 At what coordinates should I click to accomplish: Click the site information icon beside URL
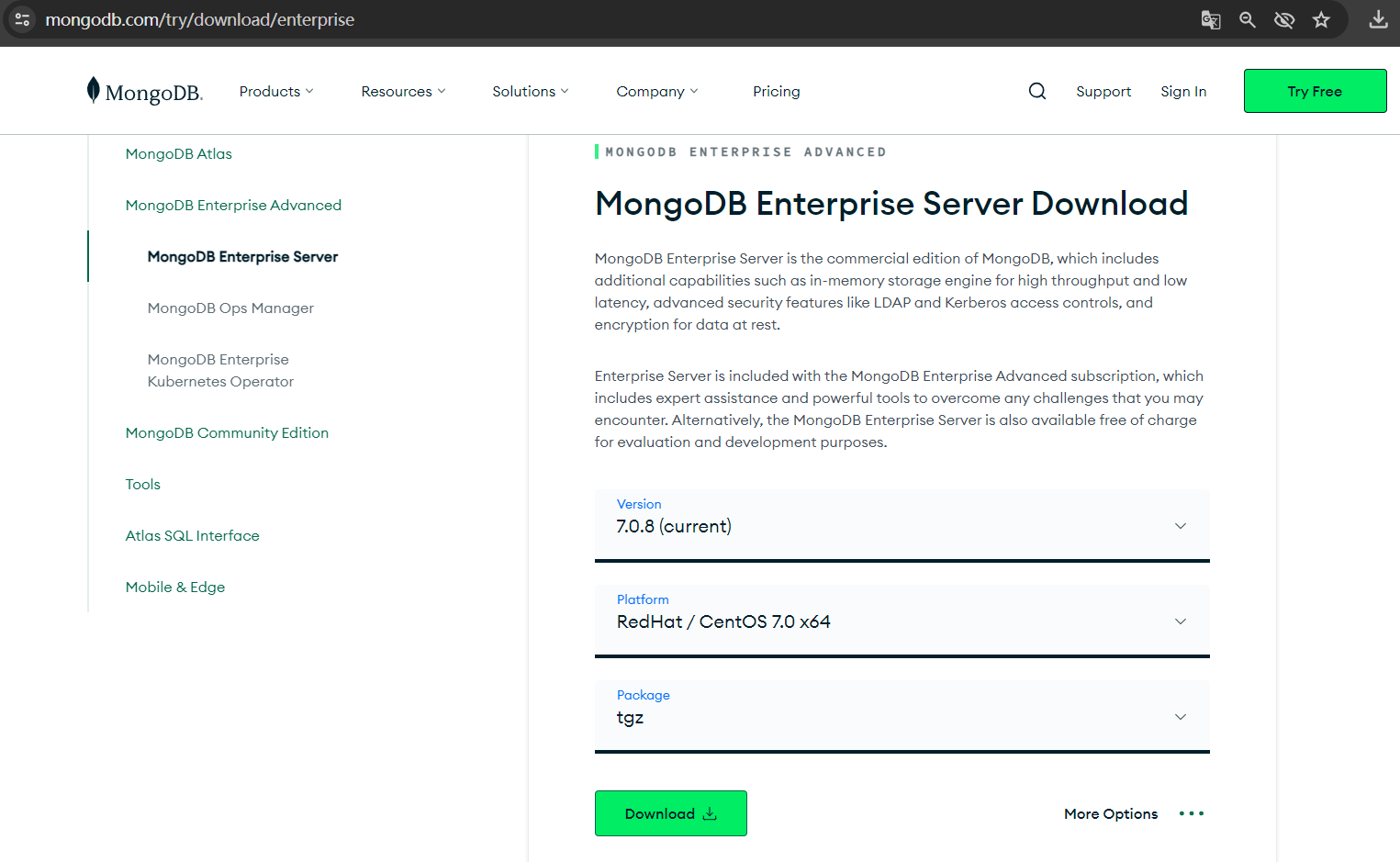pyautogui.click(x=22, y=19)
